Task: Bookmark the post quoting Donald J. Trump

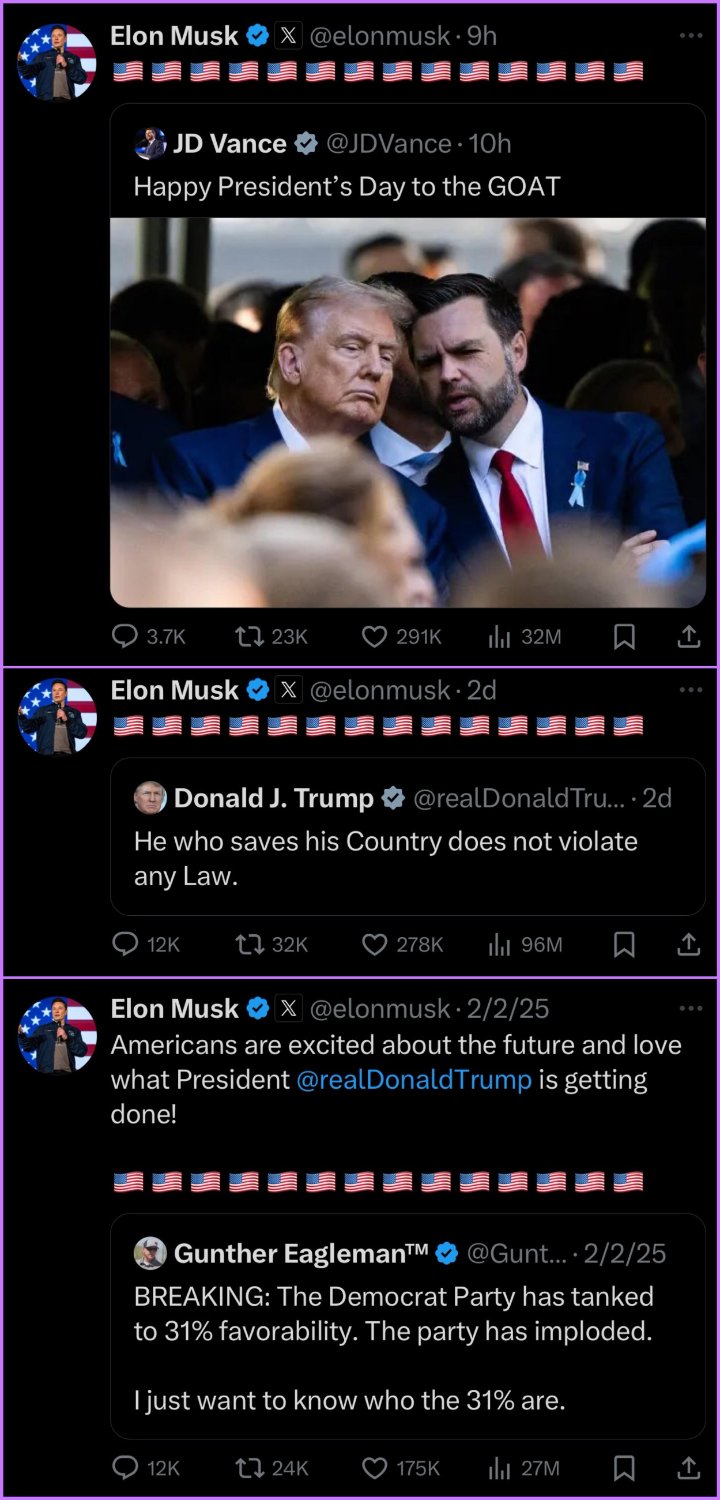Action: (624, 944)
